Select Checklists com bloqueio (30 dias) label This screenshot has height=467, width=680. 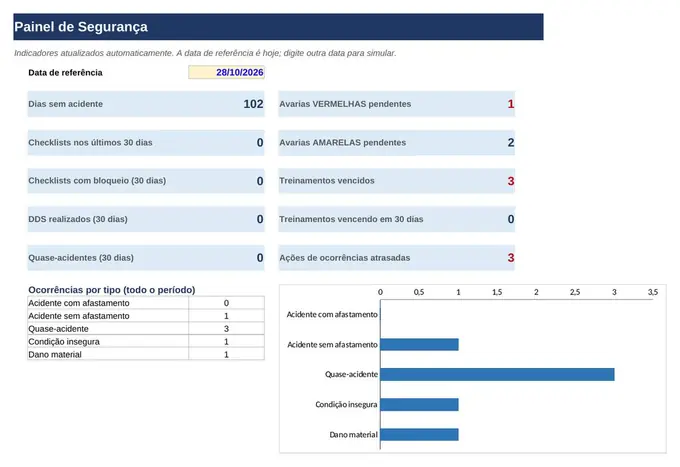pyautogui.click(x=97, y=181)
